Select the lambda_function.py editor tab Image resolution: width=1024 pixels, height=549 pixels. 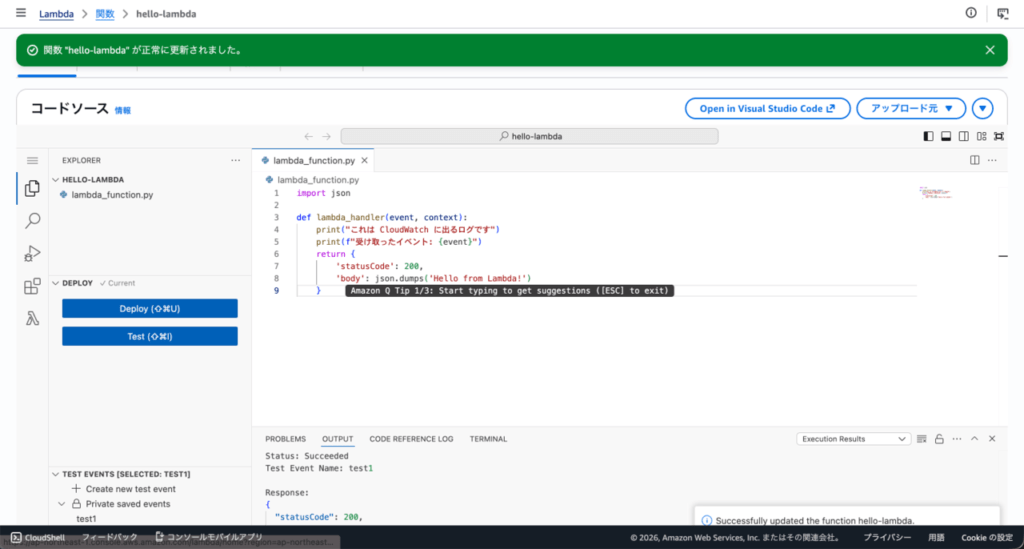313,161
